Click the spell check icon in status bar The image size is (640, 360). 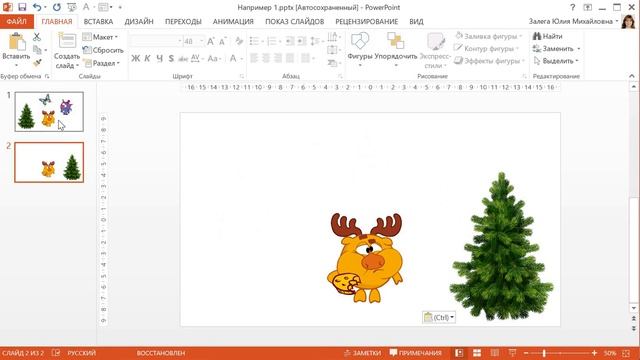click(x=56, y=353)
